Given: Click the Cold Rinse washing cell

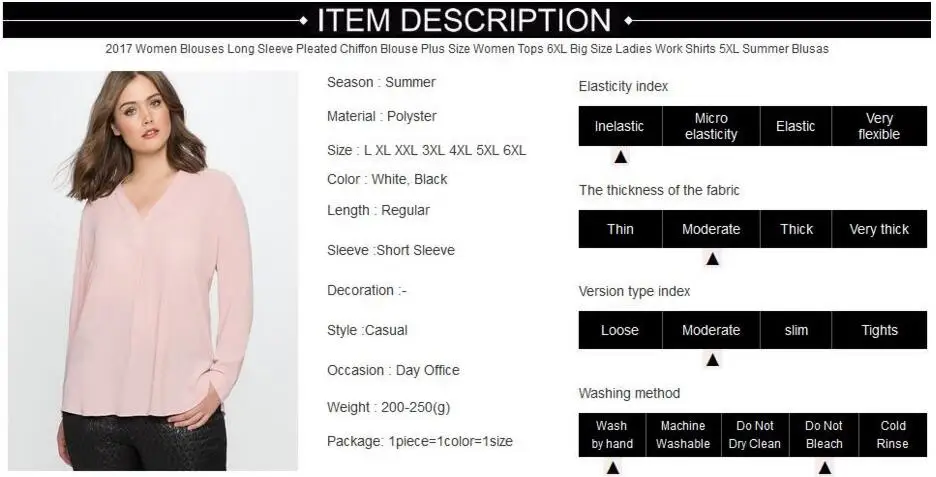Looking at the screenshot, I should point(893,435).
